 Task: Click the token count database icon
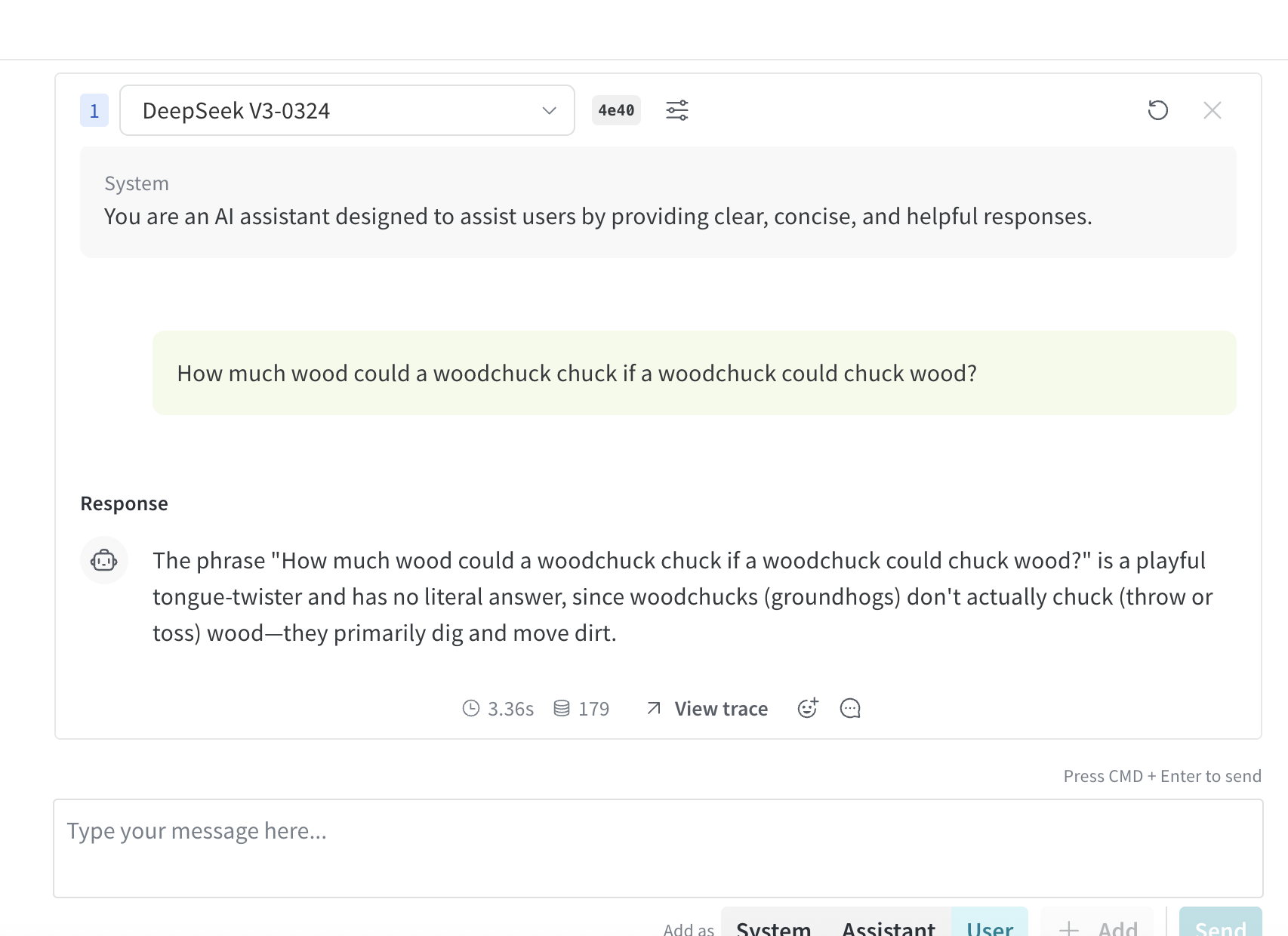click(x=562, y=708)
